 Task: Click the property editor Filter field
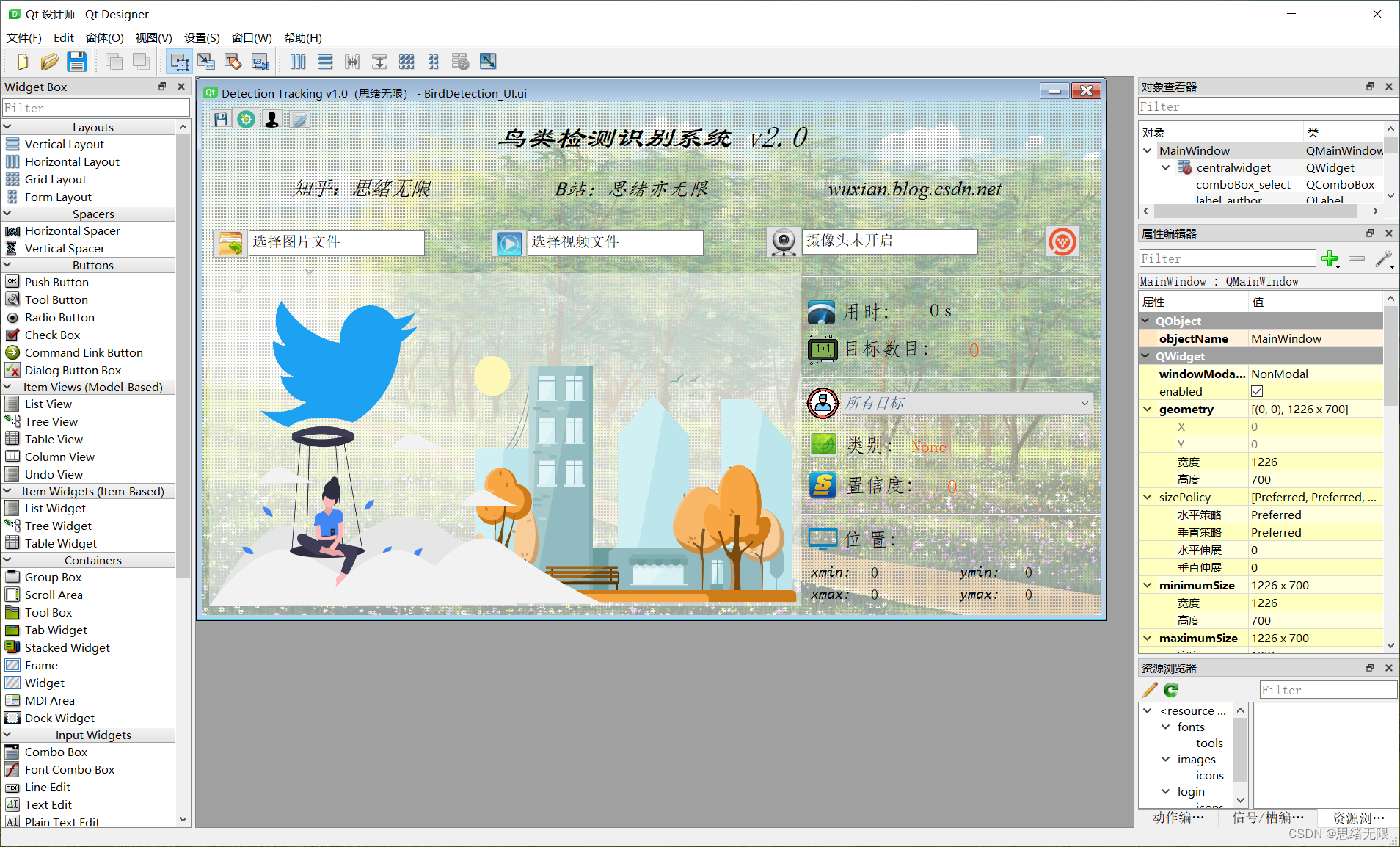click(1228, 258)
